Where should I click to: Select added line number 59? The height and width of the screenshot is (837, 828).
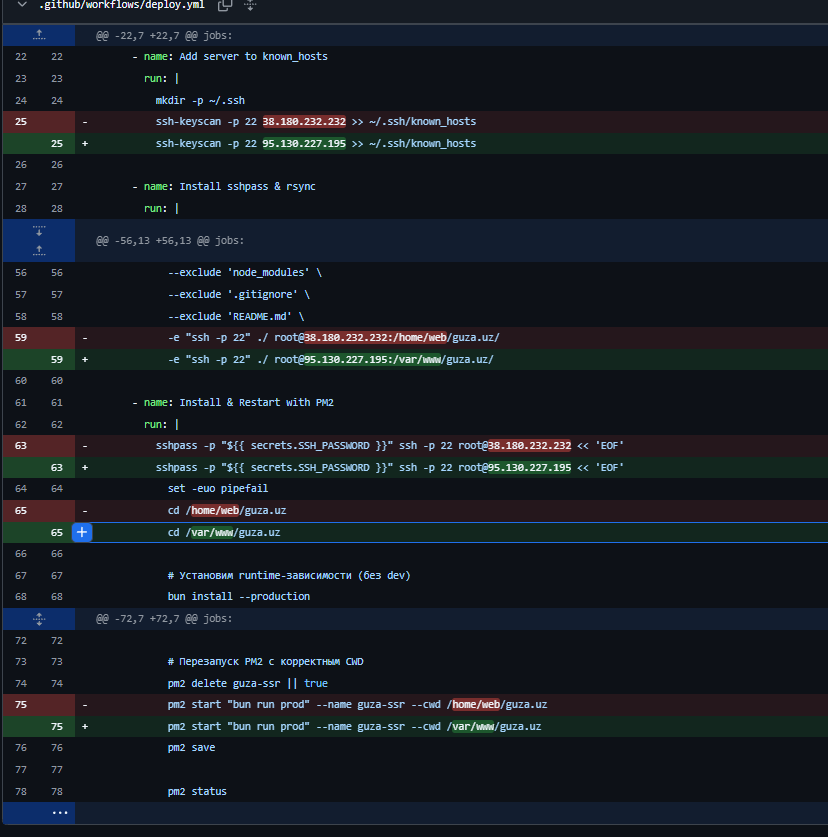click(56, 359)
